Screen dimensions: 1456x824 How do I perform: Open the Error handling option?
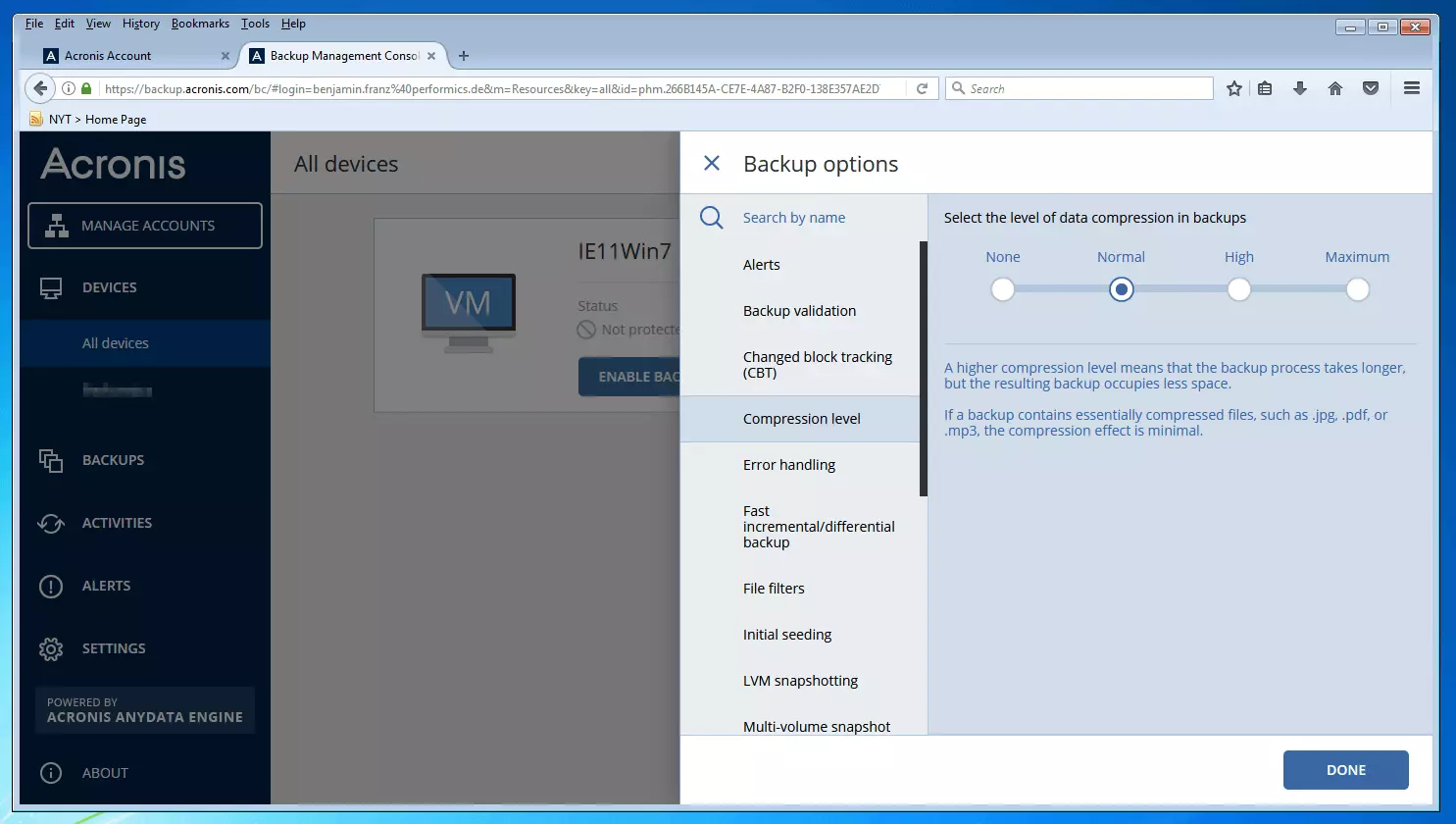pyautogui.click(x=800, y=465)
